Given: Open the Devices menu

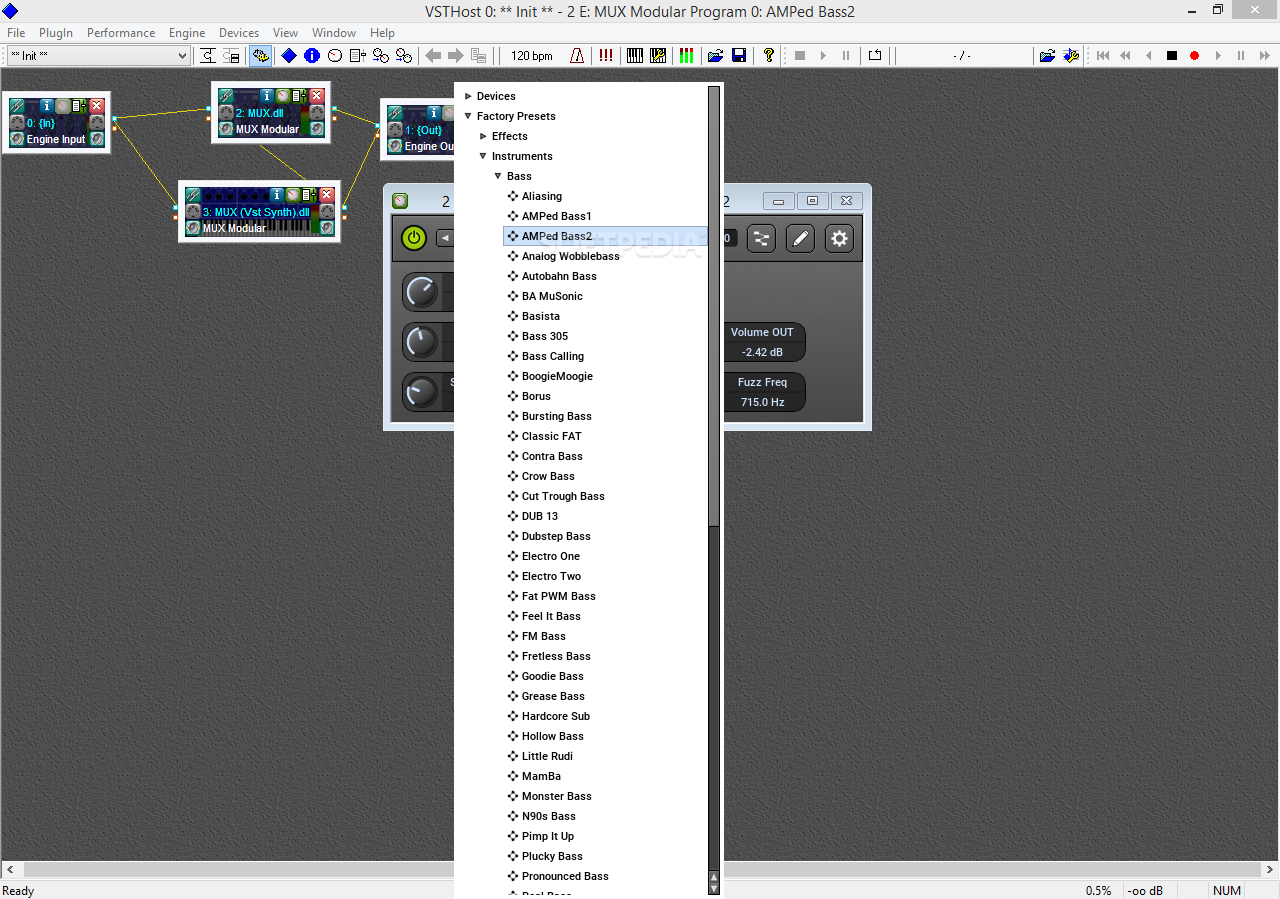Looking at the screenshot, I should click(239, 33).
